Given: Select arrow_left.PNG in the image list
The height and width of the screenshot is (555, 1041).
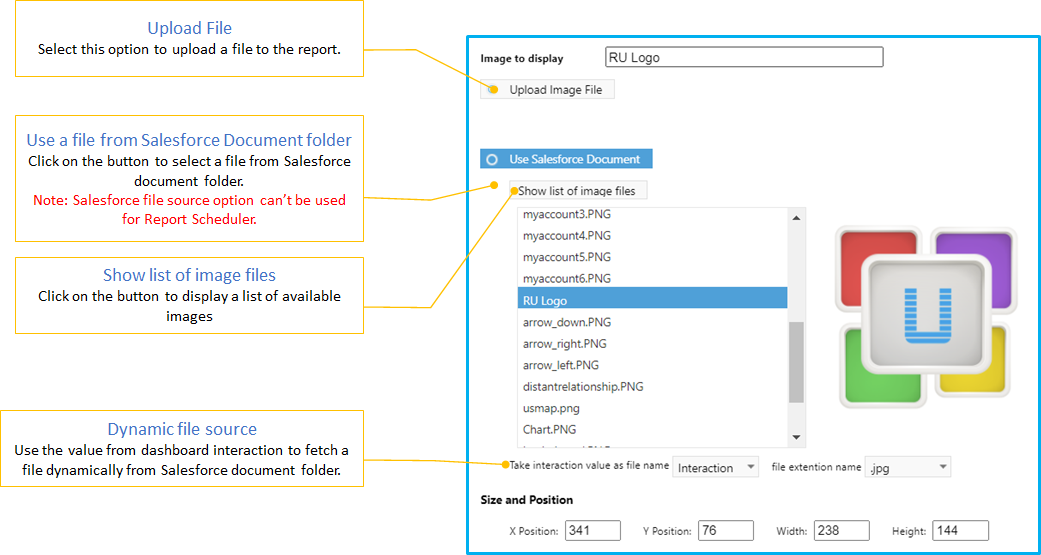Looking at the screenshot, I should coord(652,365).
